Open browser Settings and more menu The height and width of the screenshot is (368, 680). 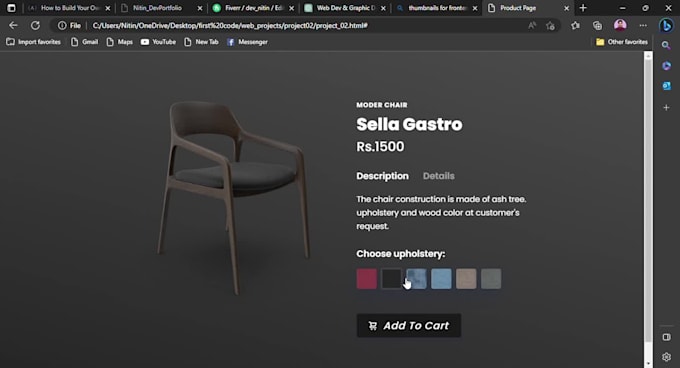643,26
